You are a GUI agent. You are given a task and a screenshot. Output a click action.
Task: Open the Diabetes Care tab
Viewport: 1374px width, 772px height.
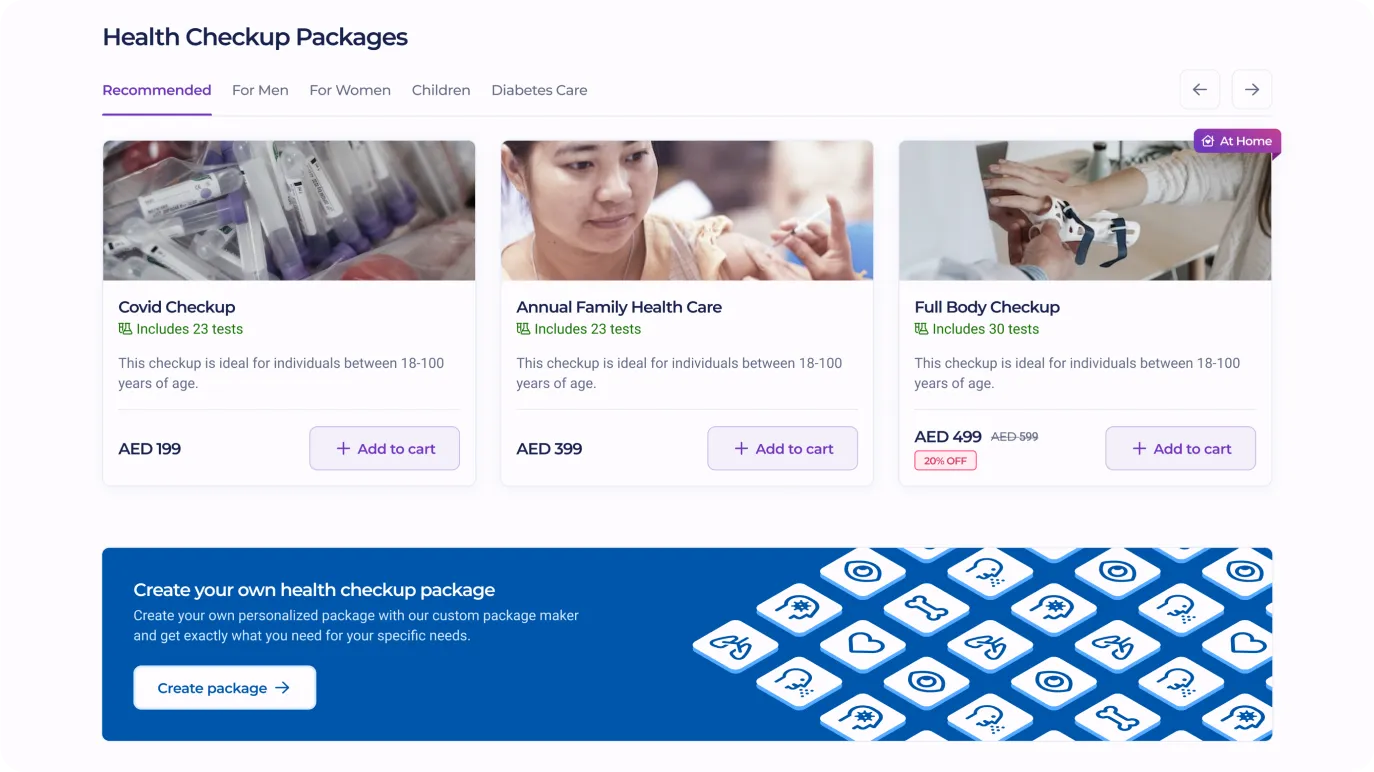click(x=539, y=90)
